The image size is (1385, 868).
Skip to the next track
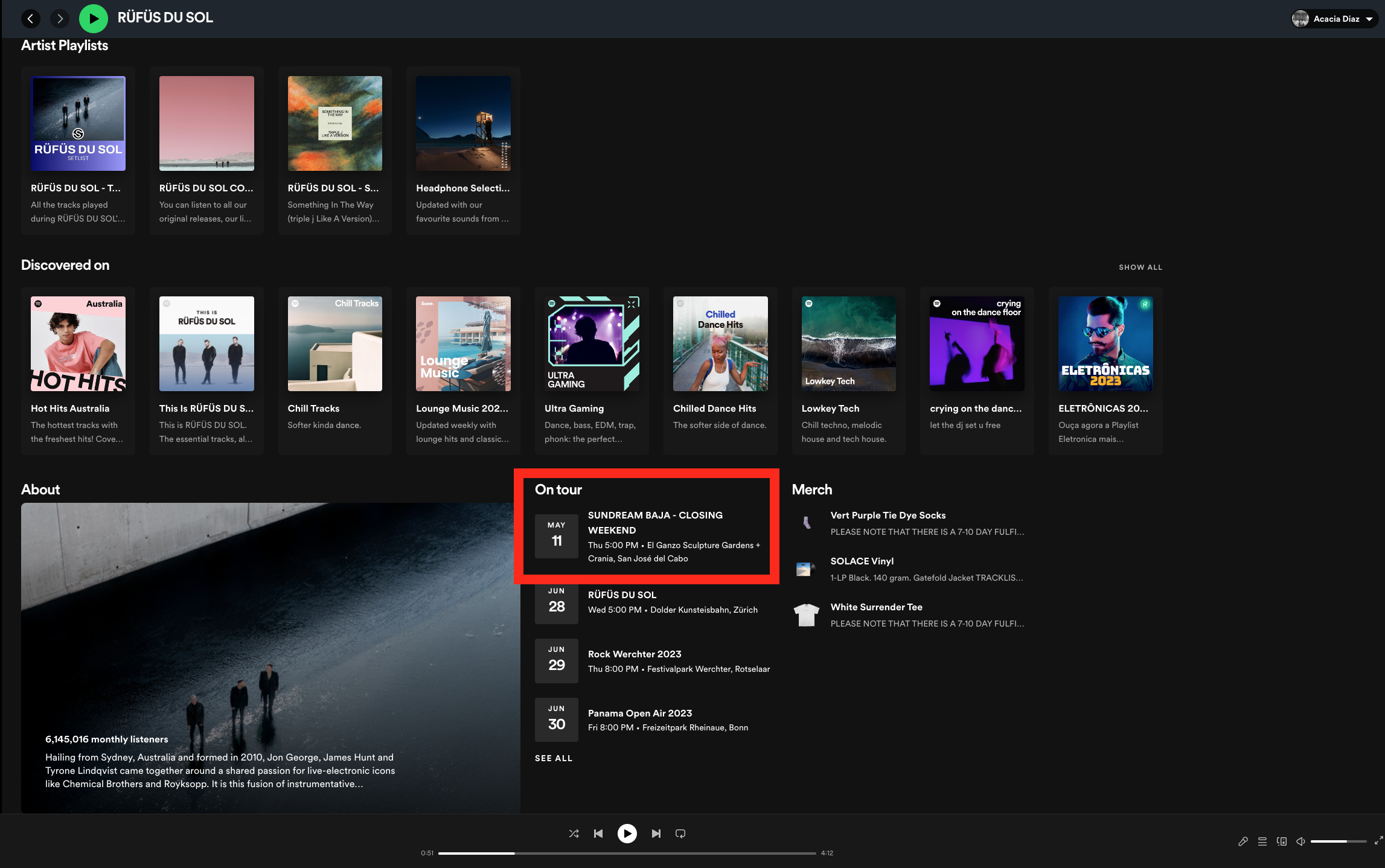coord(656,834)
